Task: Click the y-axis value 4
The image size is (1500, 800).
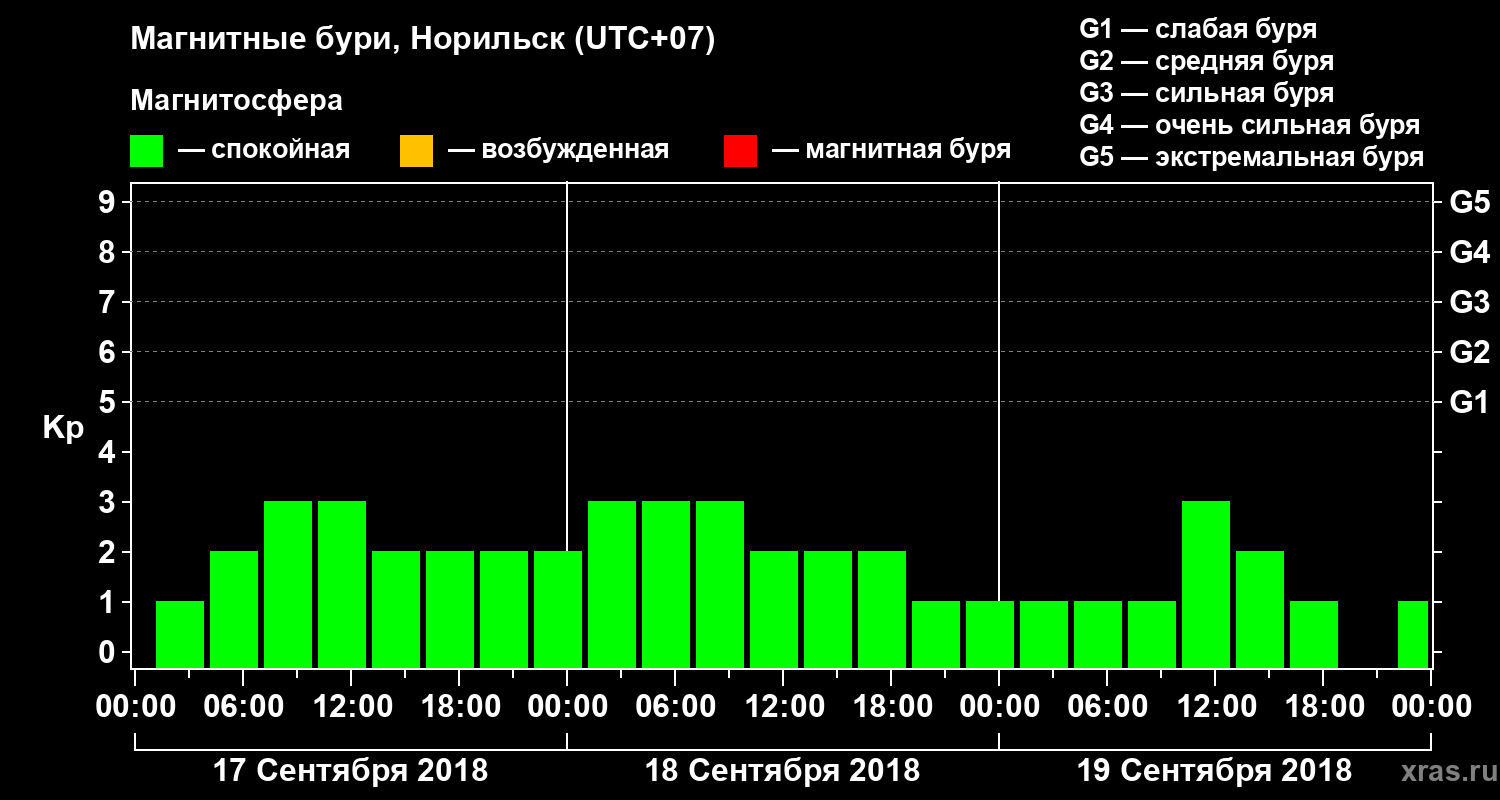Action: click(x=109, y=452)
